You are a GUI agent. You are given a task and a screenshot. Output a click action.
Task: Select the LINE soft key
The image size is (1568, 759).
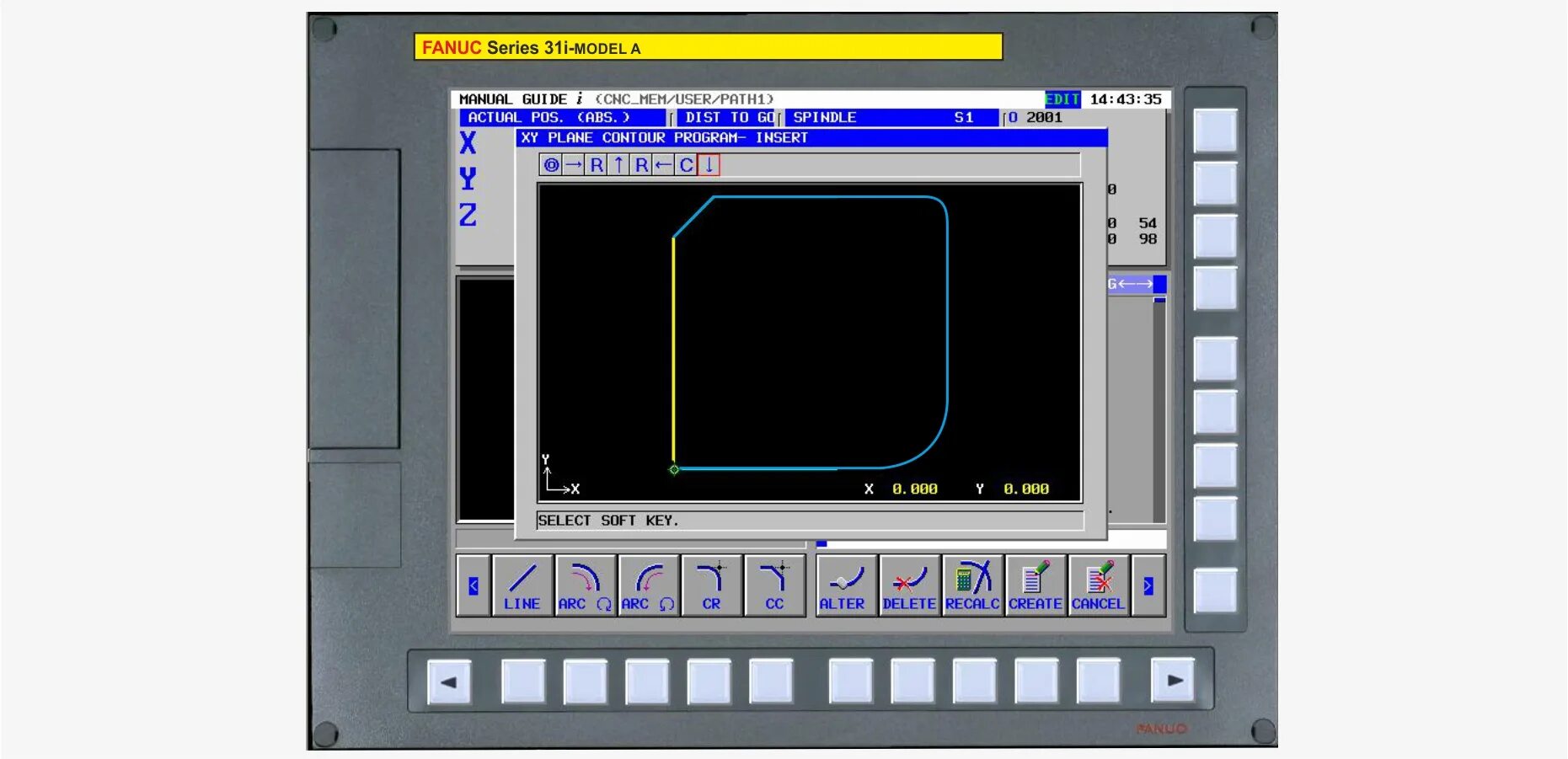(x=522, y=585)
